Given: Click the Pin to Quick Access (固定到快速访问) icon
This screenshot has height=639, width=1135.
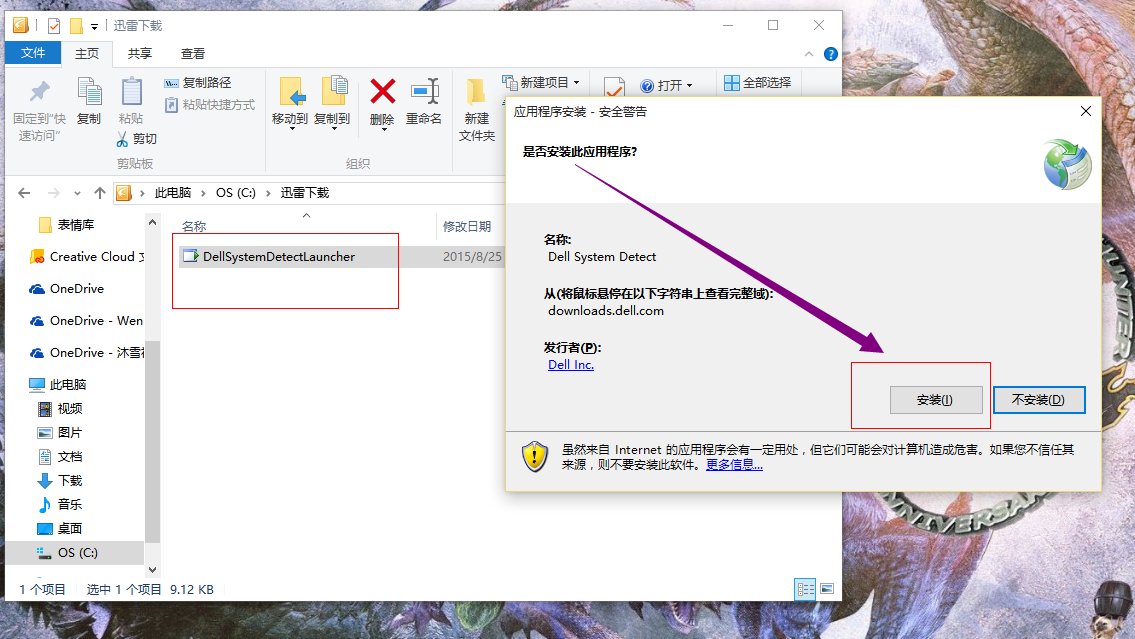Looking at the screenshot, I should coord(40,91).
